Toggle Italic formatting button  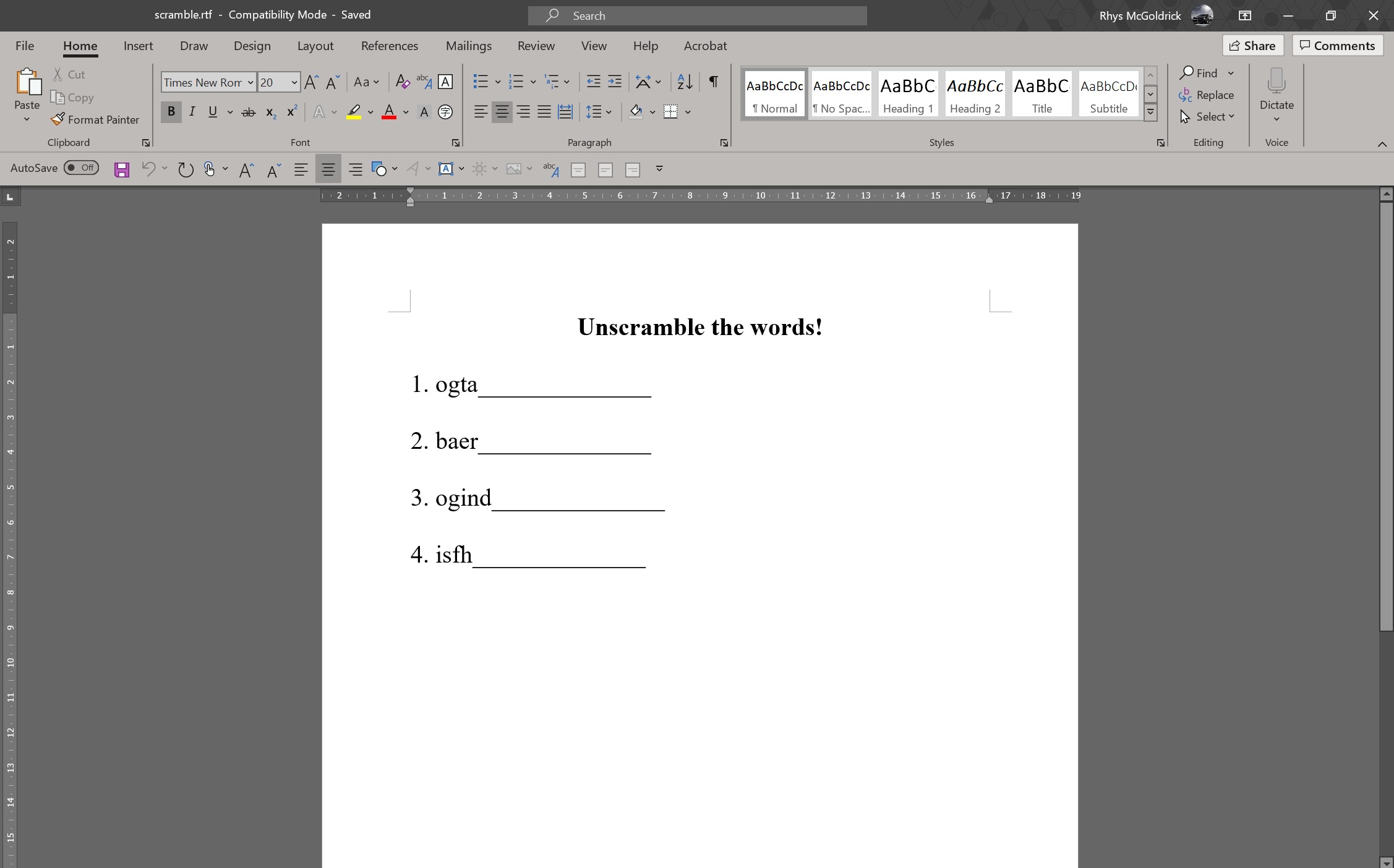pyautogui.click(x=192, y=112)
